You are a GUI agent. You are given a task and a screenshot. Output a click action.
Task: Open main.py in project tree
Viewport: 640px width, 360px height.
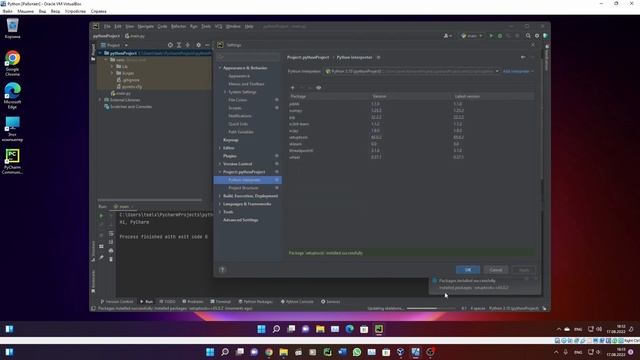click(121, 93)
